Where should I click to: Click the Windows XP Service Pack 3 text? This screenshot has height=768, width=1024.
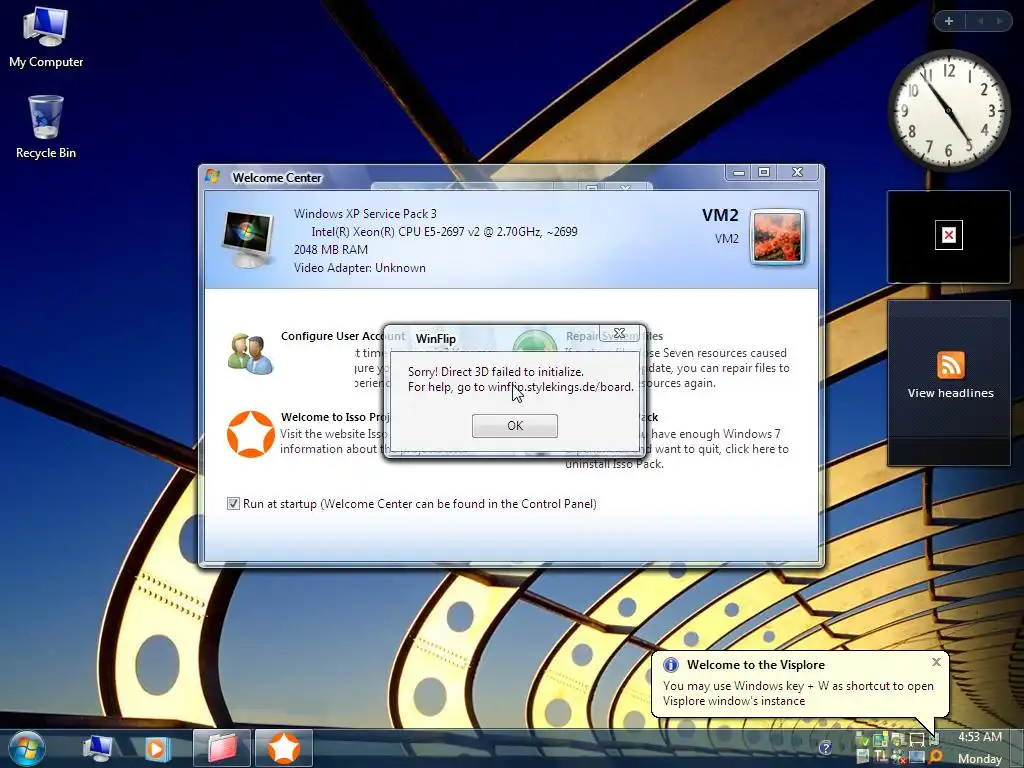pyautogui.click(x=365, y=214)
